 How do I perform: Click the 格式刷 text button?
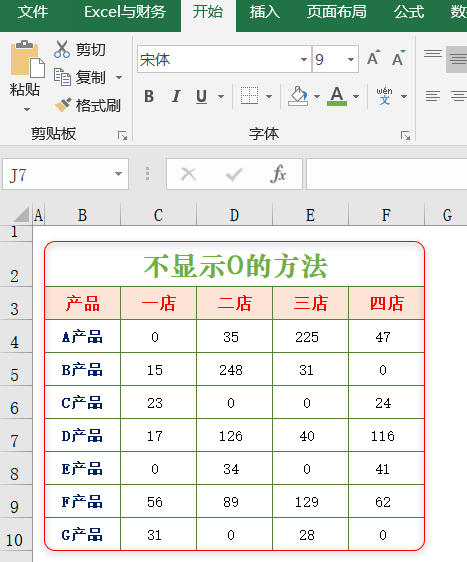[98, 105]
